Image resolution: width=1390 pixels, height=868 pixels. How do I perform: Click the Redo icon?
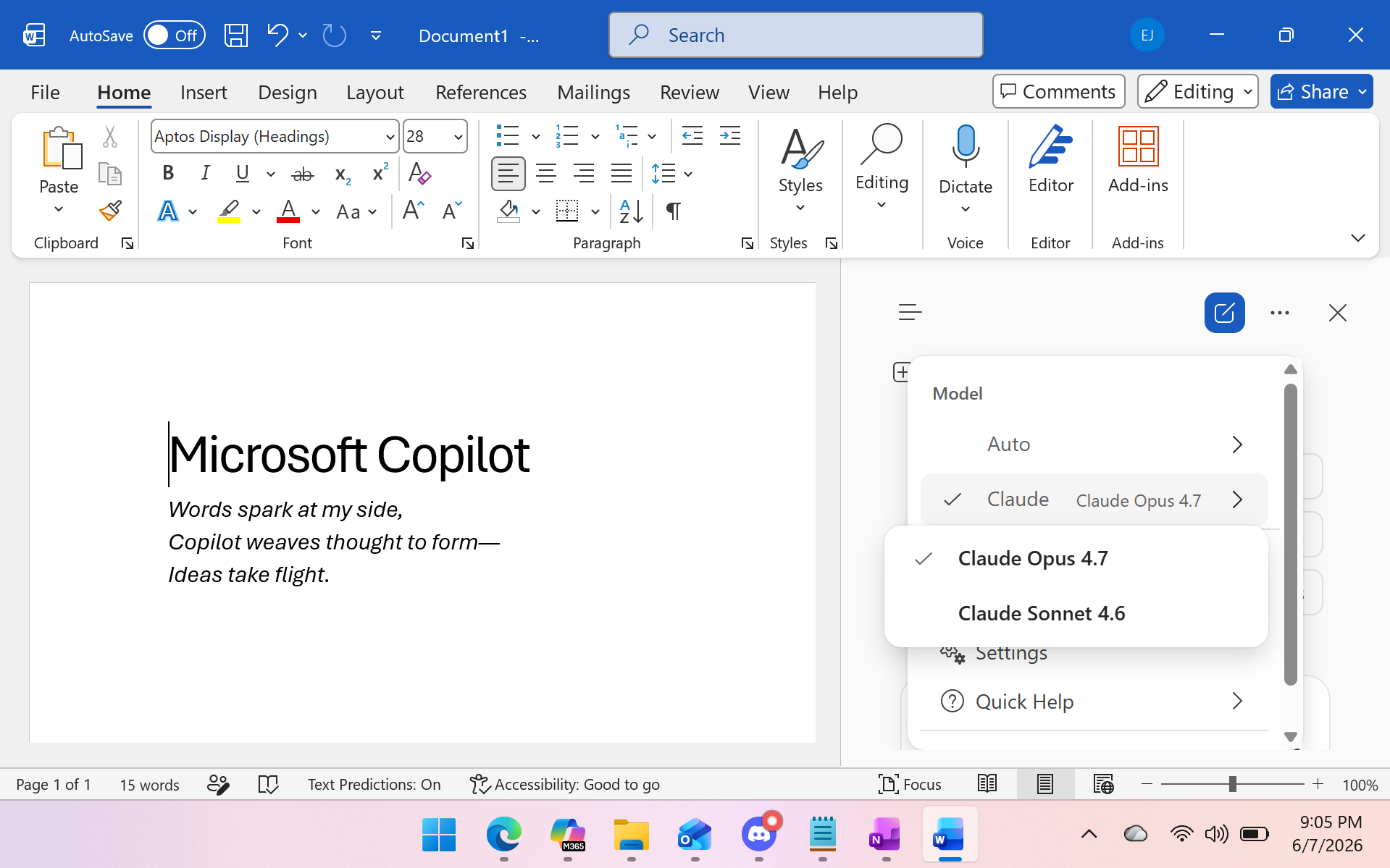[335, 35]
